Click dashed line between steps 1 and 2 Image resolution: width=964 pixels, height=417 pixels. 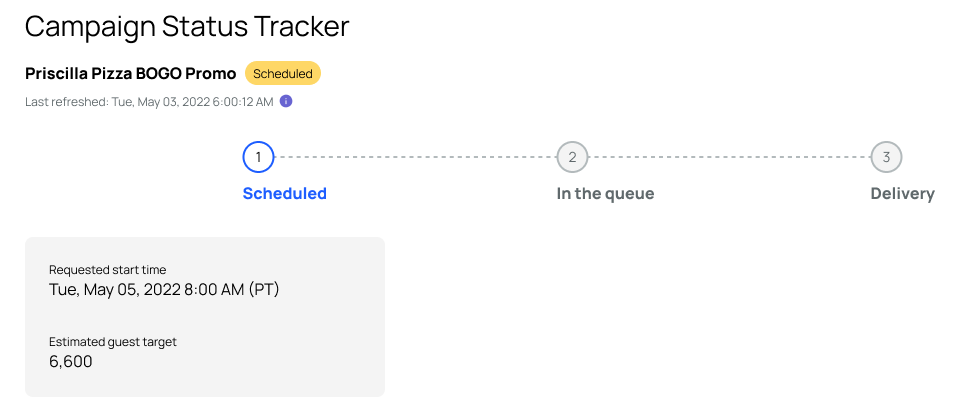[x=415, y=157]
